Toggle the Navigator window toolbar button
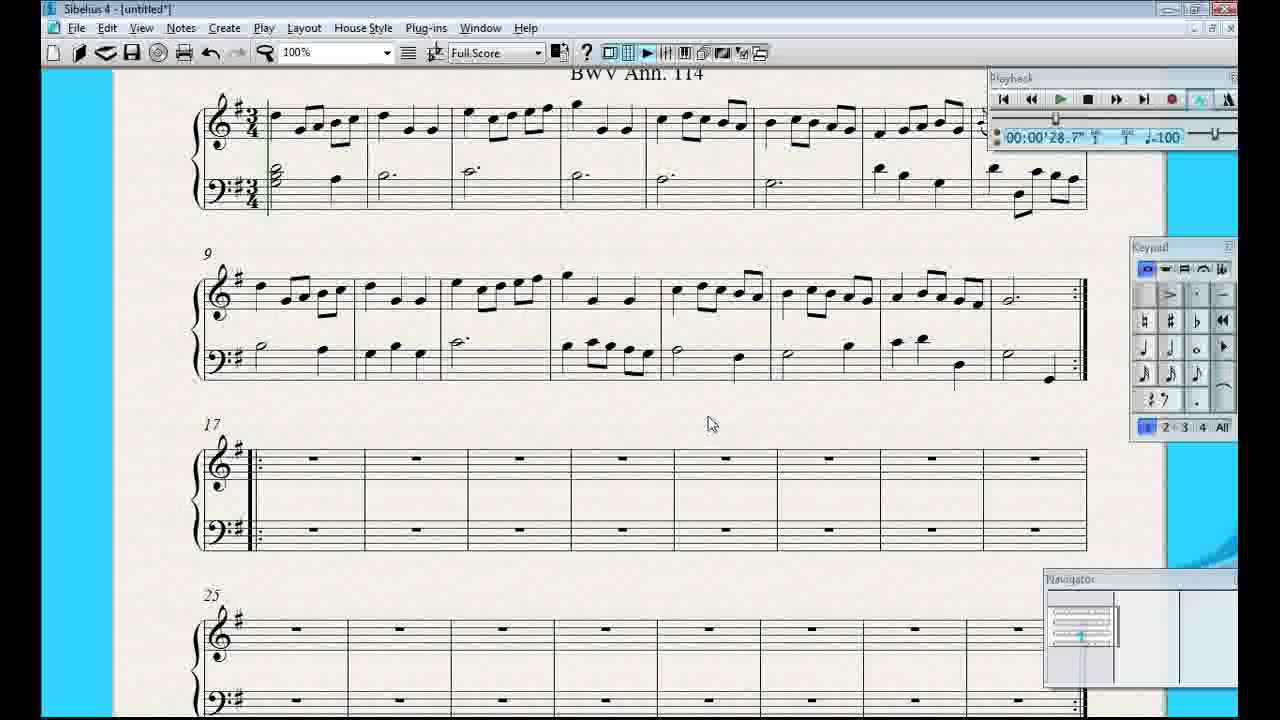This screenshot has height=720, width=1280. (x=610, y=53)
